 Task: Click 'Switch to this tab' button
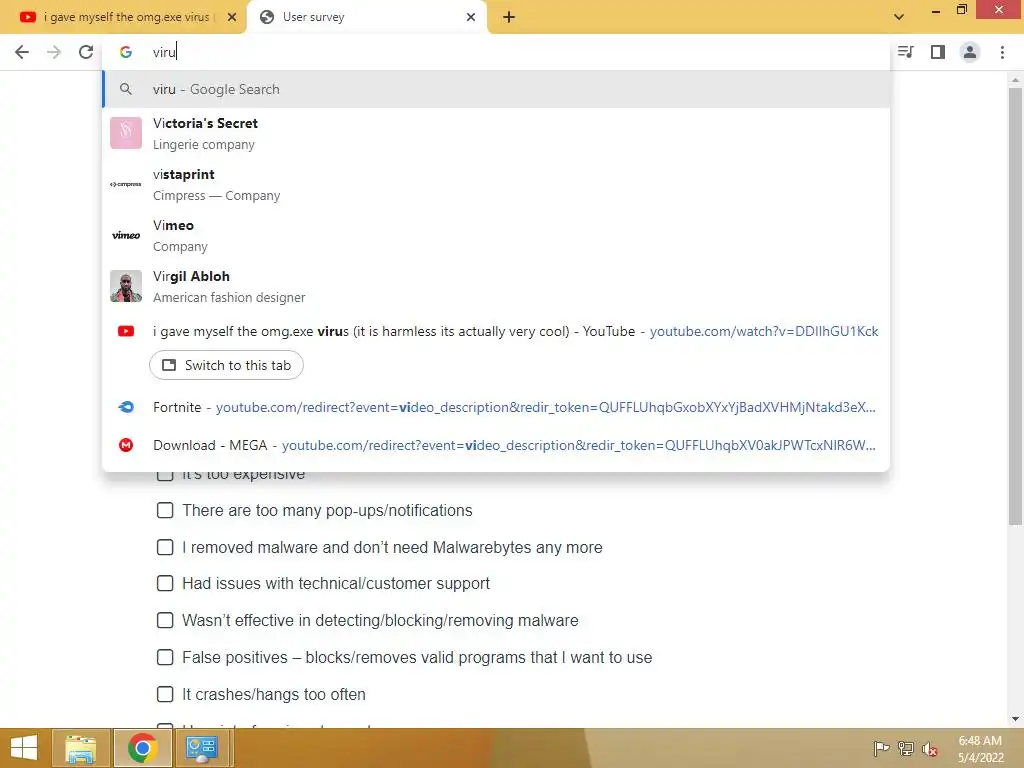pyautogui.click(x=226, y=365)
